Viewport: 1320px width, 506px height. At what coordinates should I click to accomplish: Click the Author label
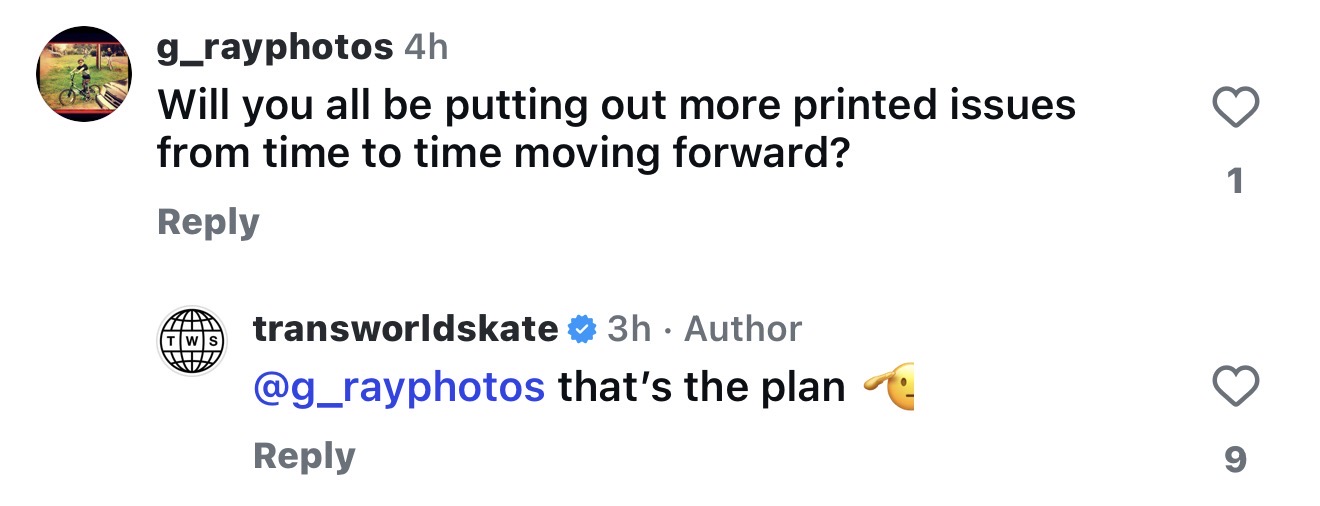(742, 328)
